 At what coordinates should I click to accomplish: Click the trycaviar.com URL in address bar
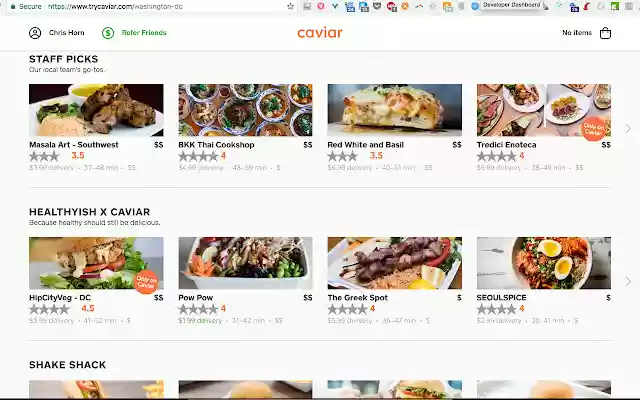pos(115,6)
